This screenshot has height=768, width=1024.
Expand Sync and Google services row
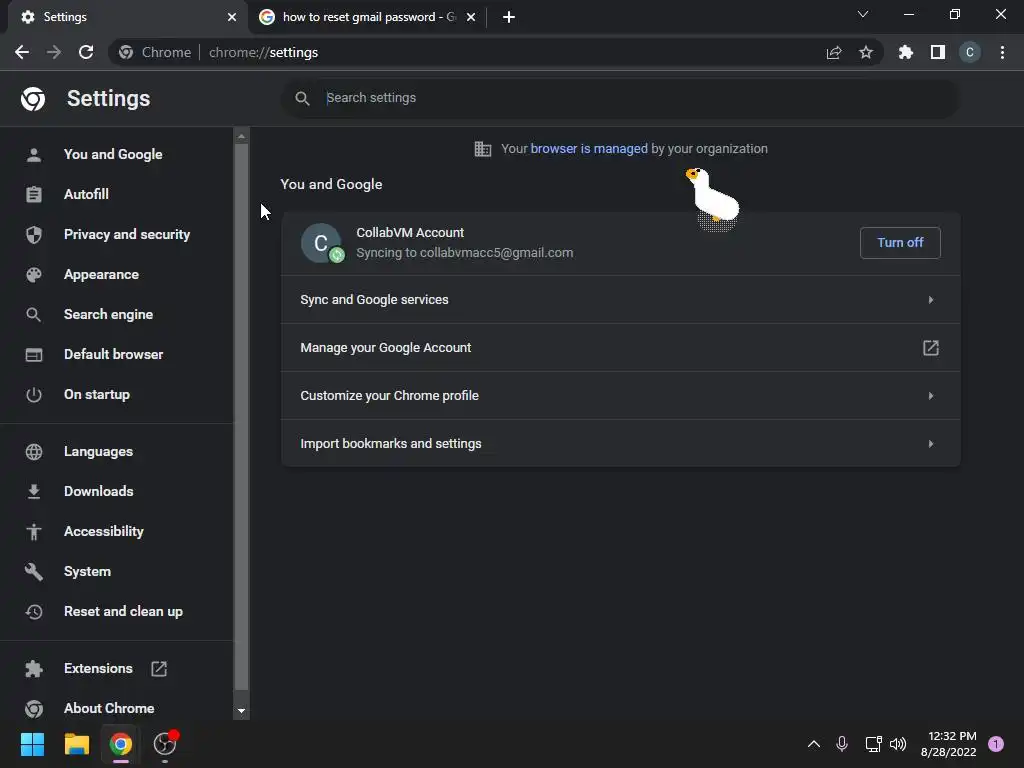(620, 300)
